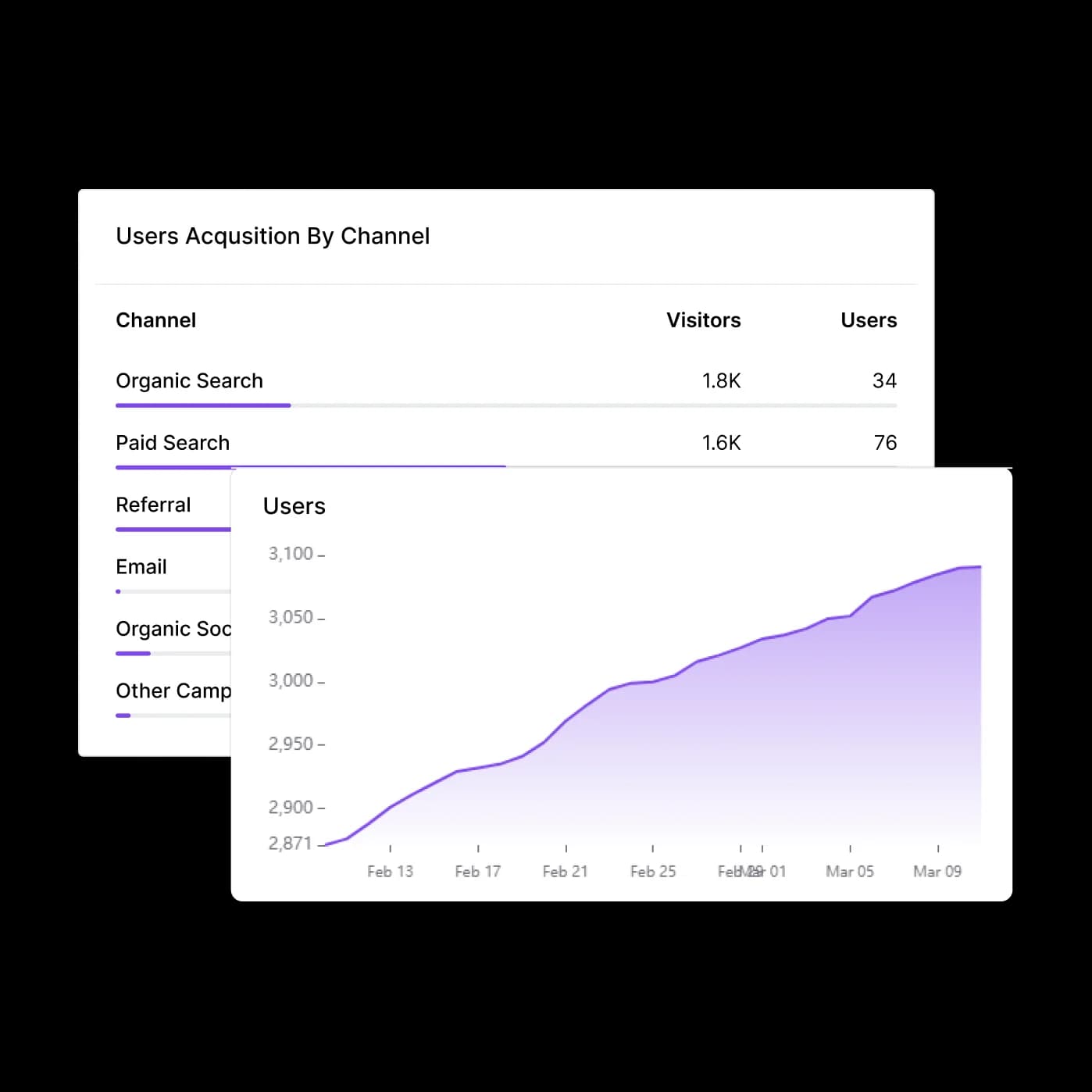Select the Organic Social channel label
The image size is (1092, 1092).
coord(173,629)
